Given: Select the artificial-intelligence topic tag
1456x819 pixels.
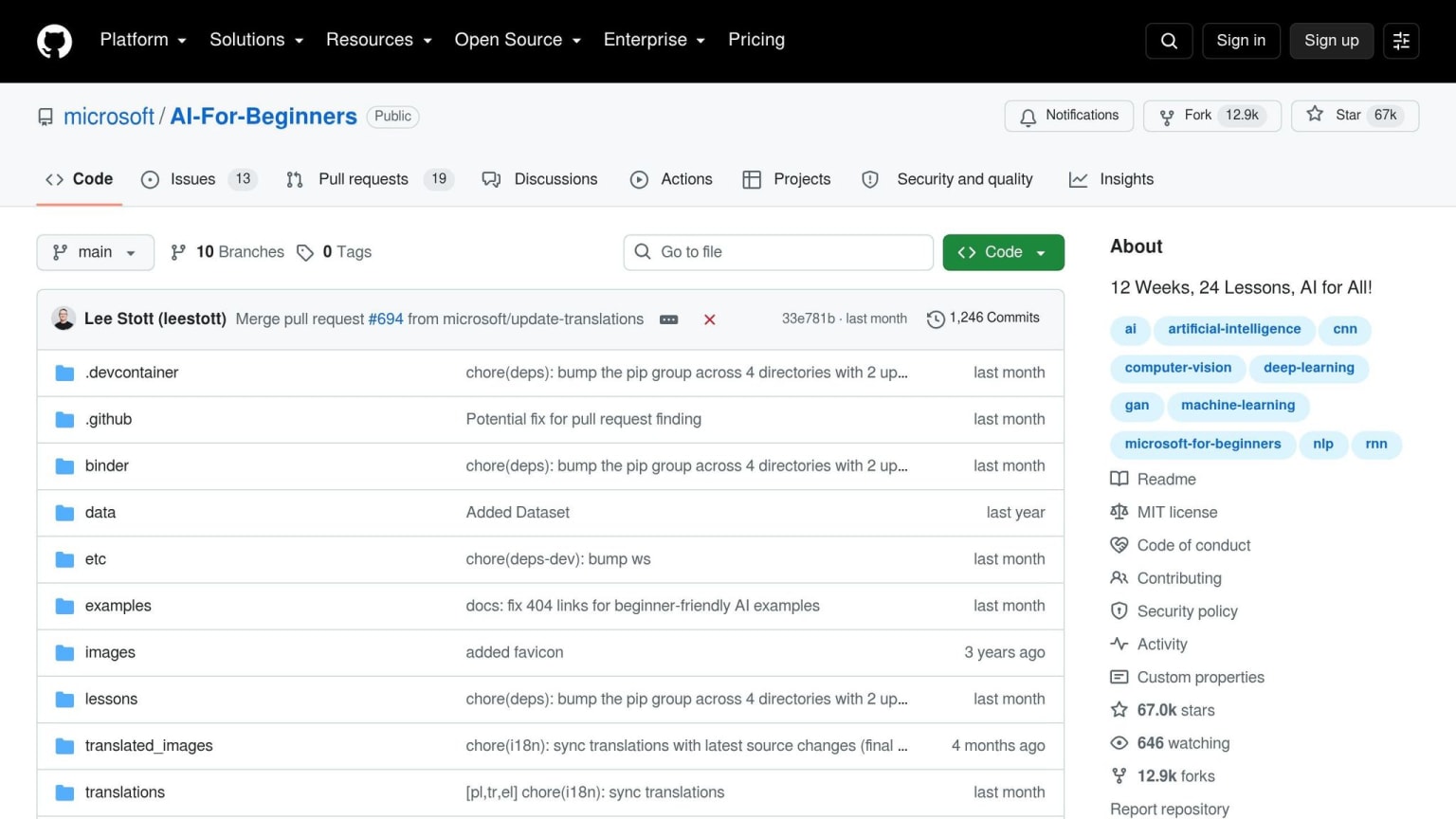Looking at the screenshot, I should click(x=1234, y=329).
